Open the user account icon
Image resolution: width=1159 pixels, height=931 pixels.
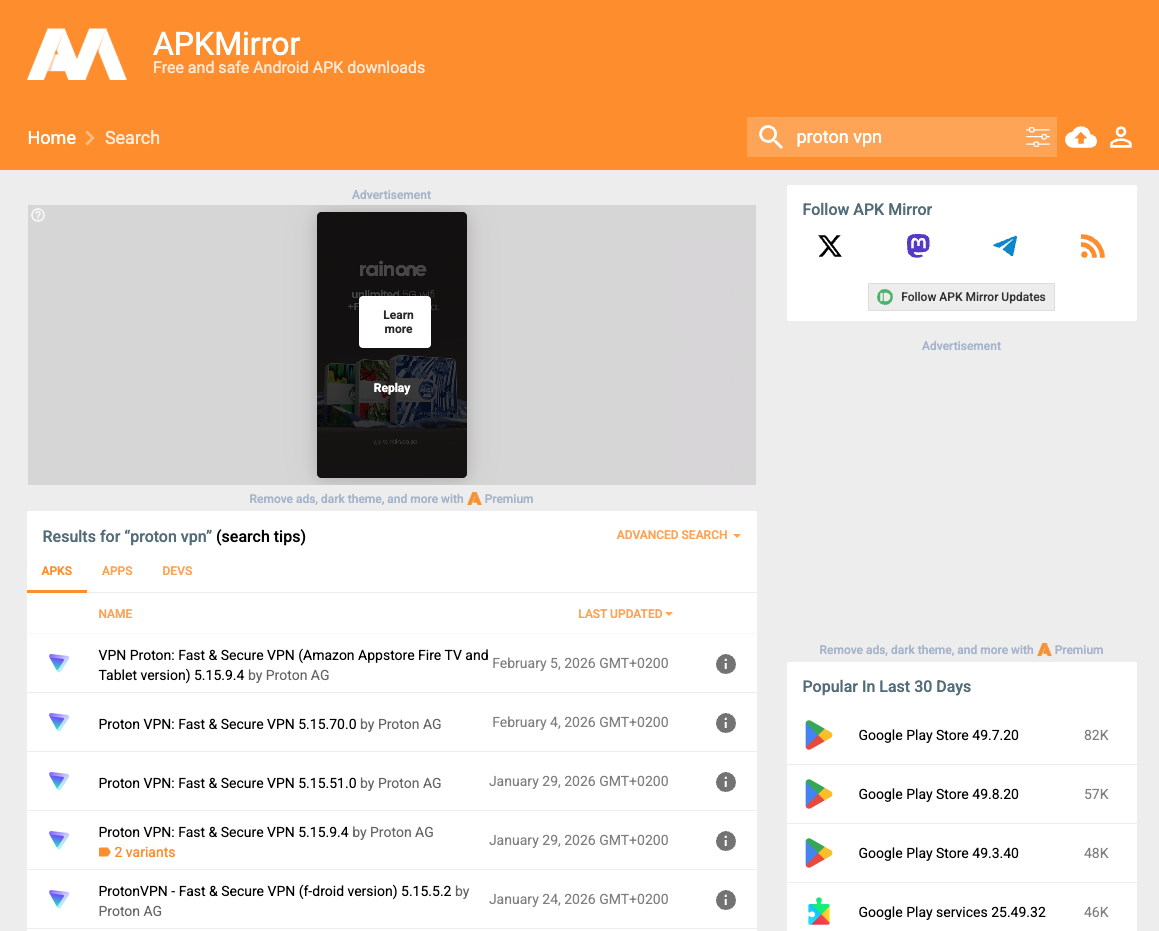point(1121,137)
